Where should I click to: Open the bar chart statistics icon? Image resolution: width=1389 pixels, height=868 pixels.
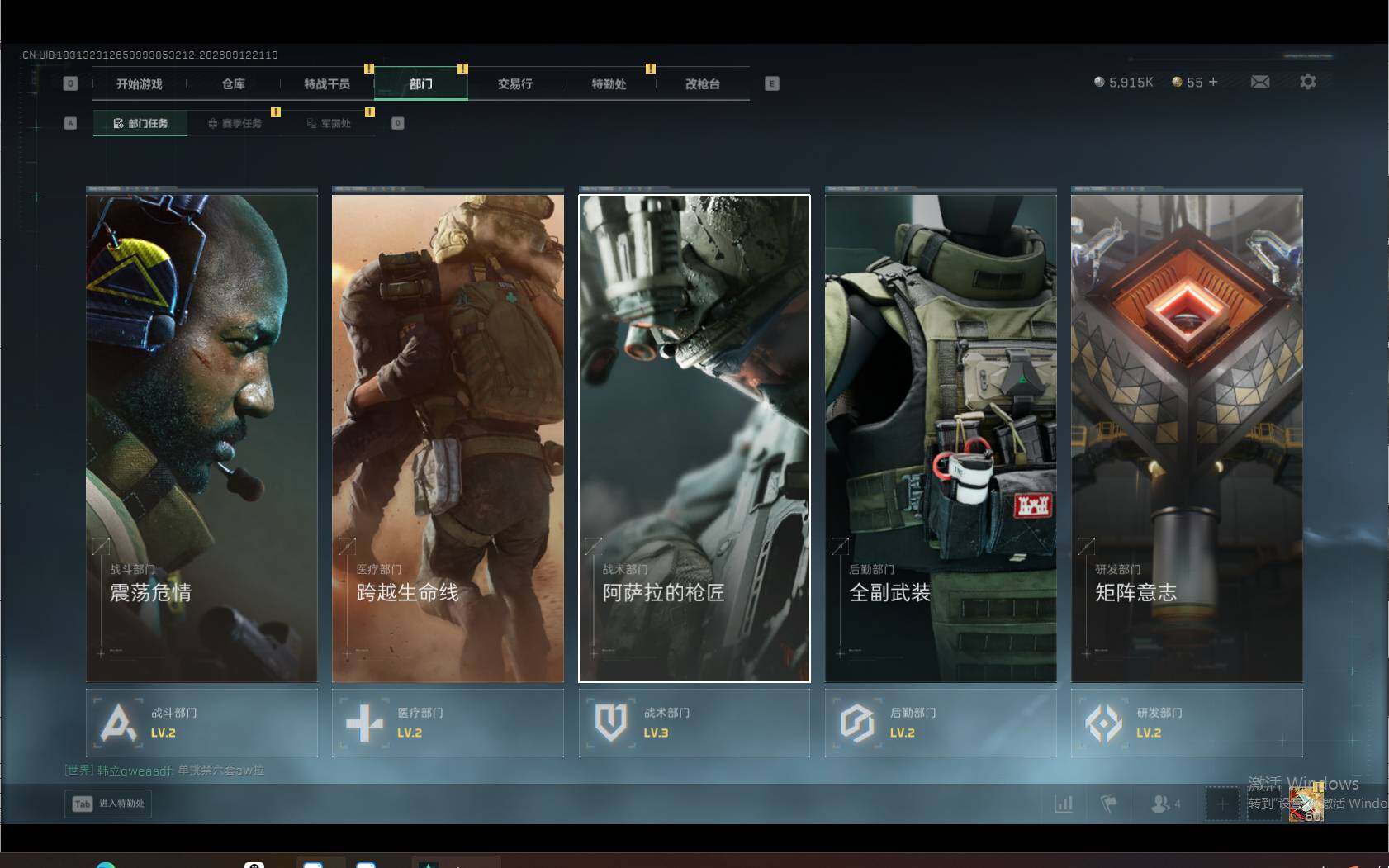pyautogui.click(x=1064, y=803)
